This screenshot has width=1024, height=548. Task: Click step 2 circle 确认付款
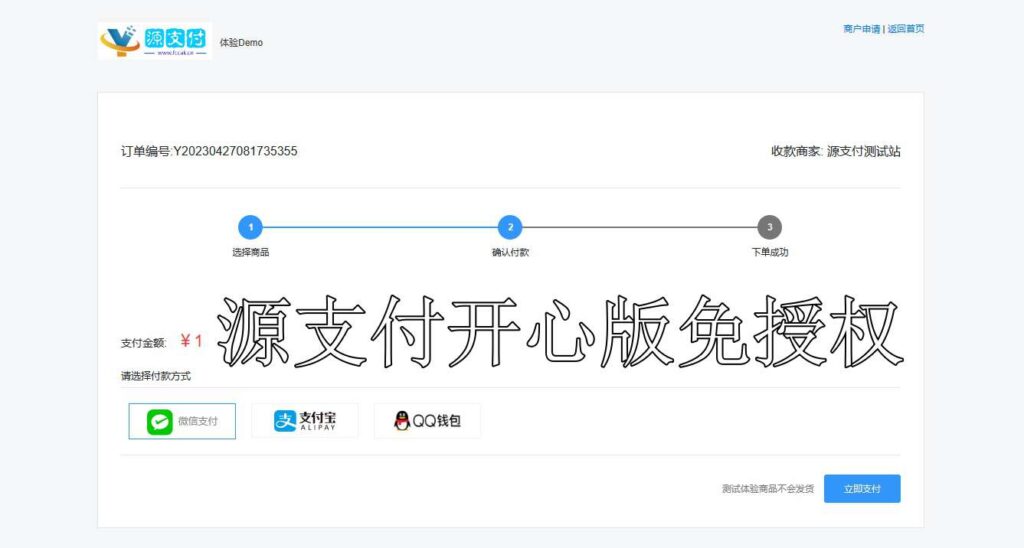(x=510, y=227)
